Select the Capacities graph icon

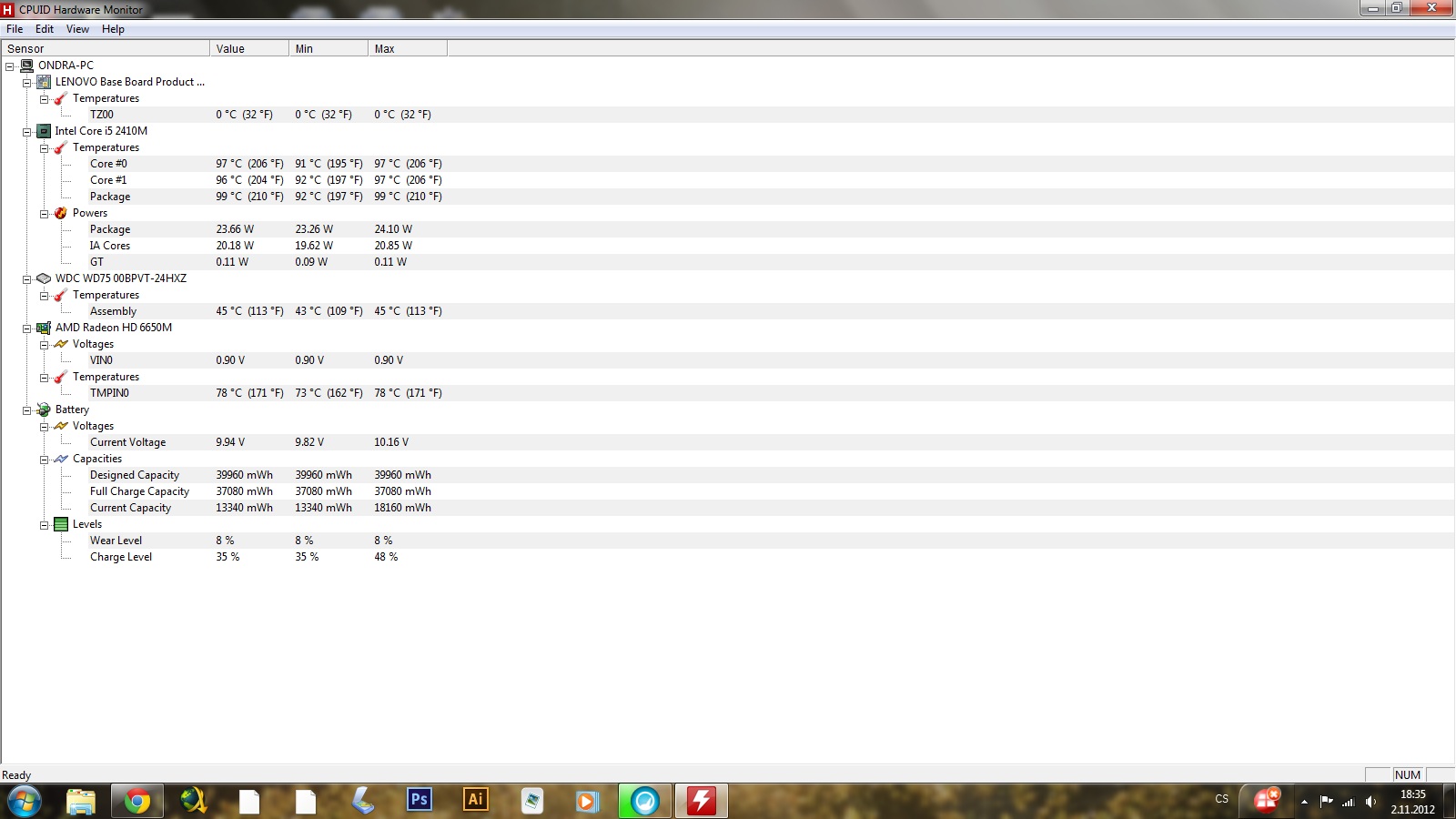click(x=61, y=459)
